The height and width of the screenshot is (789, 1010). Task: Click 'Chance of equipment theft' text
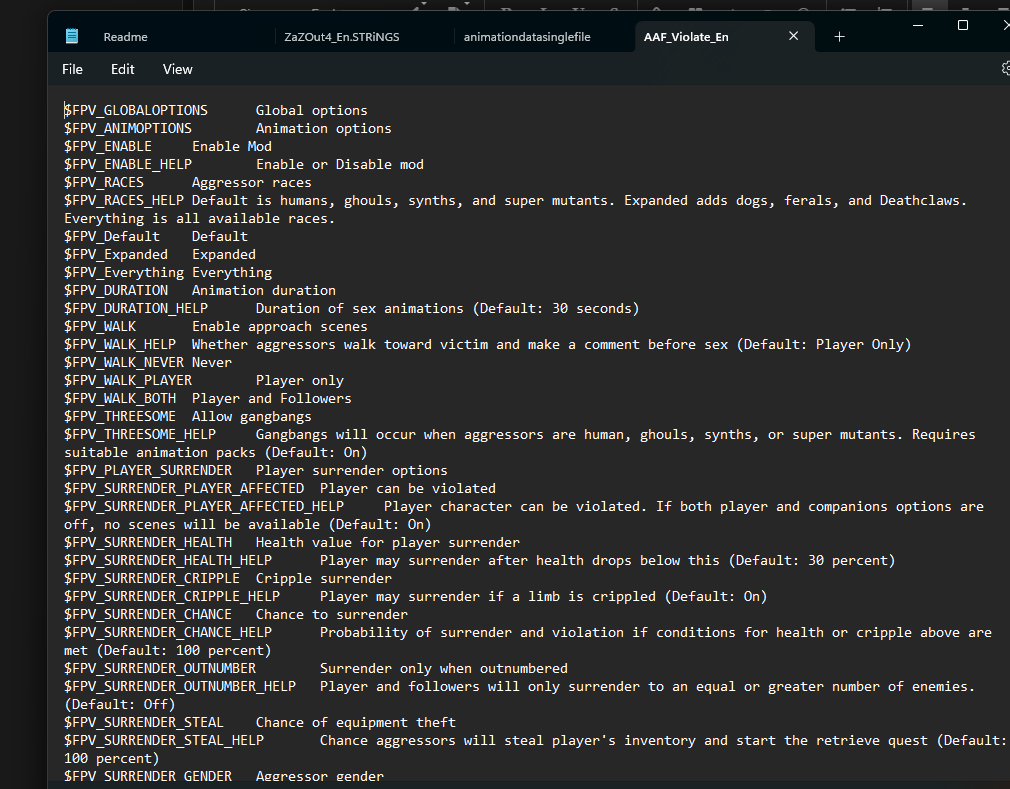(x=356, y=723)
